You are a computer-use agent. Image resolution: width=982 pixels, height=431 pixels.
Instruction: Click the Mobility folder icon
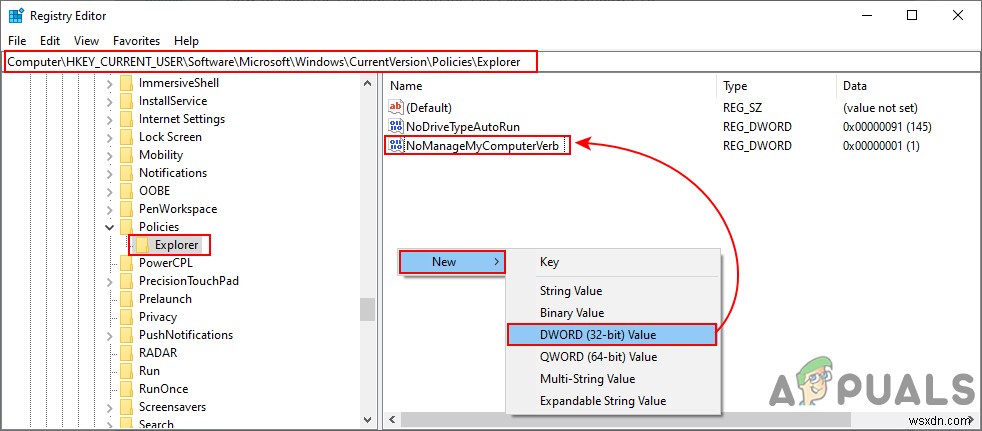click(127, 155)
